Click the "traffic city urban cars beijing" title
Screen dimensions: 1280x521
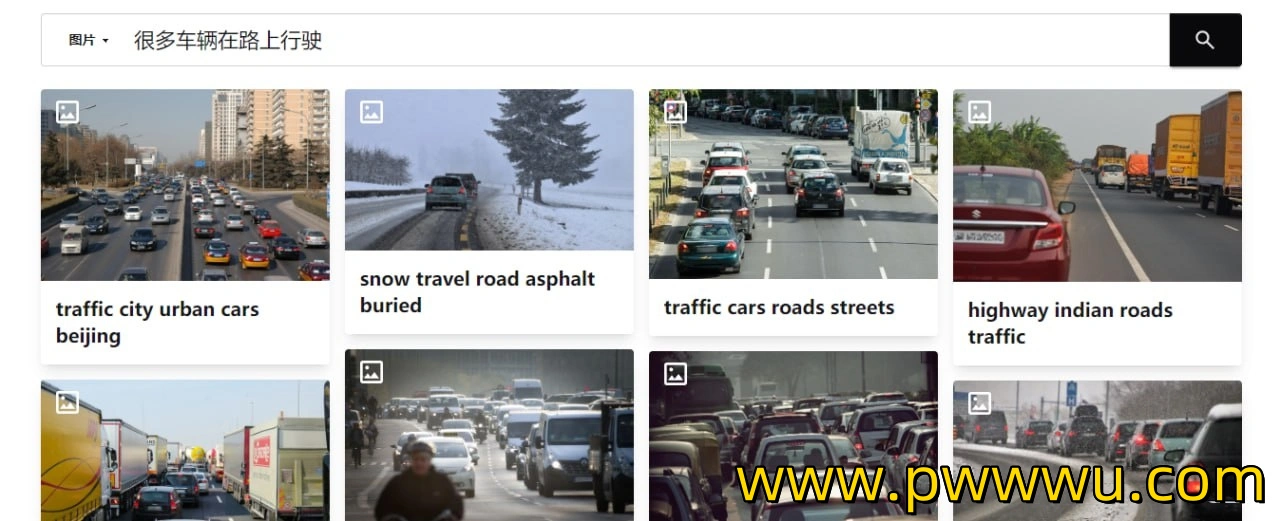coord(157,323)
